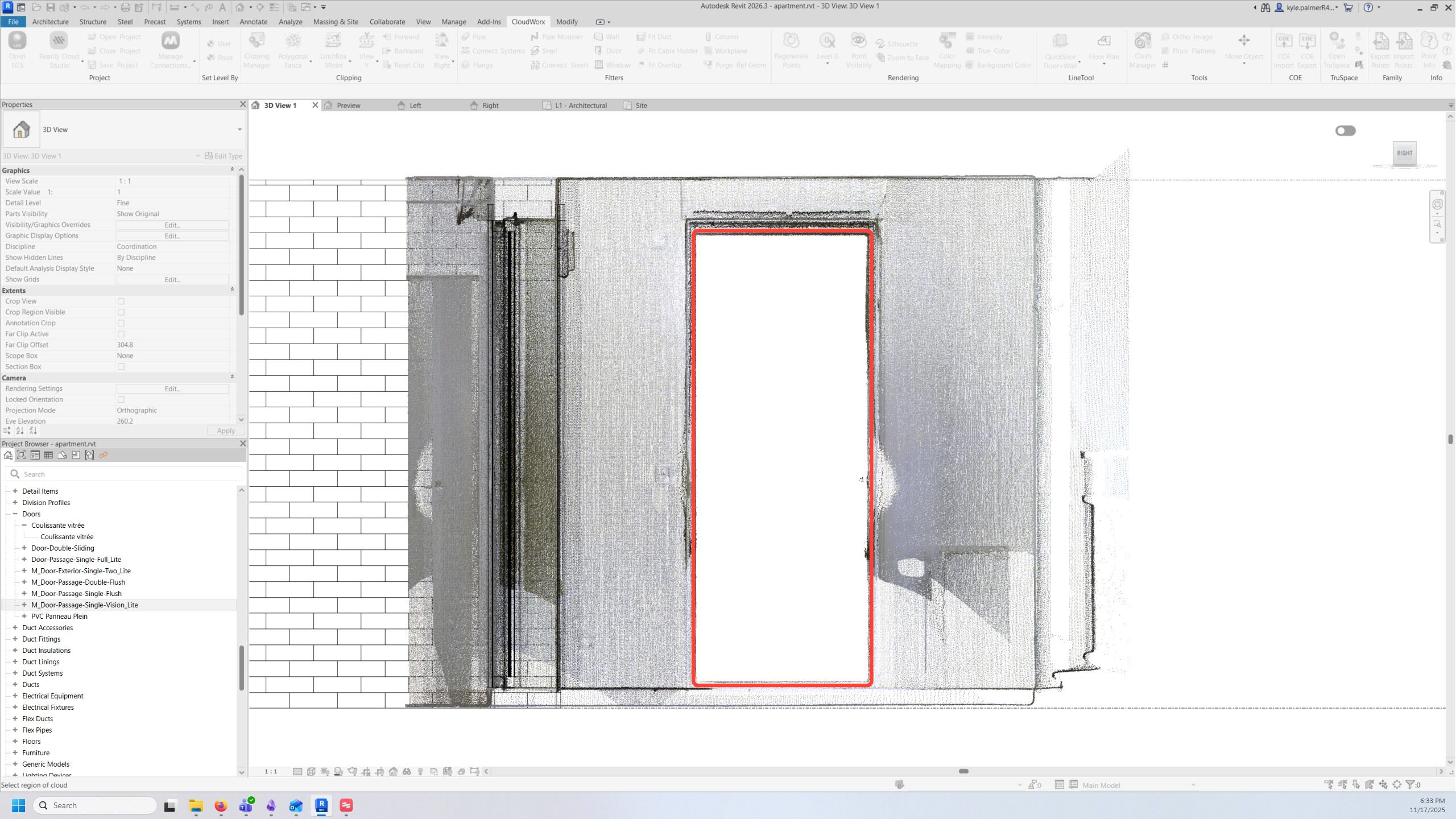This screenshot has width=1456, height=819.
Task: Open the 3D View type selector dropdown
Action: (239, 130)
